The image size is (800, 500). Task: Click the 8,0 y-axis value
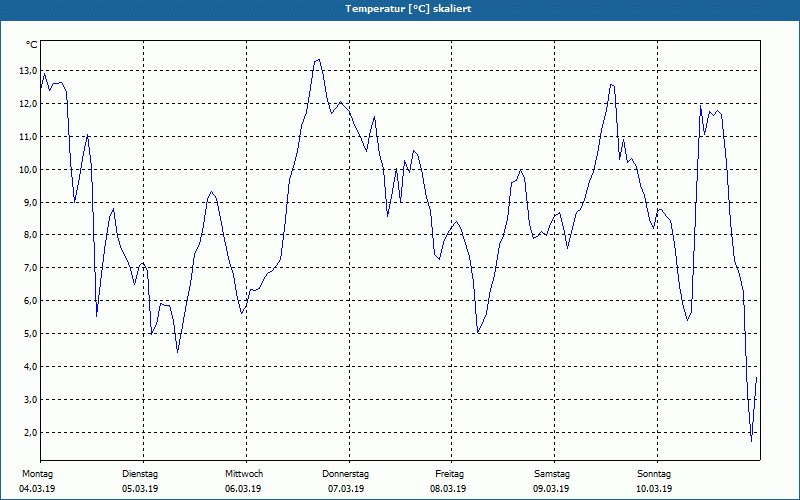click(x=30, y=235)
